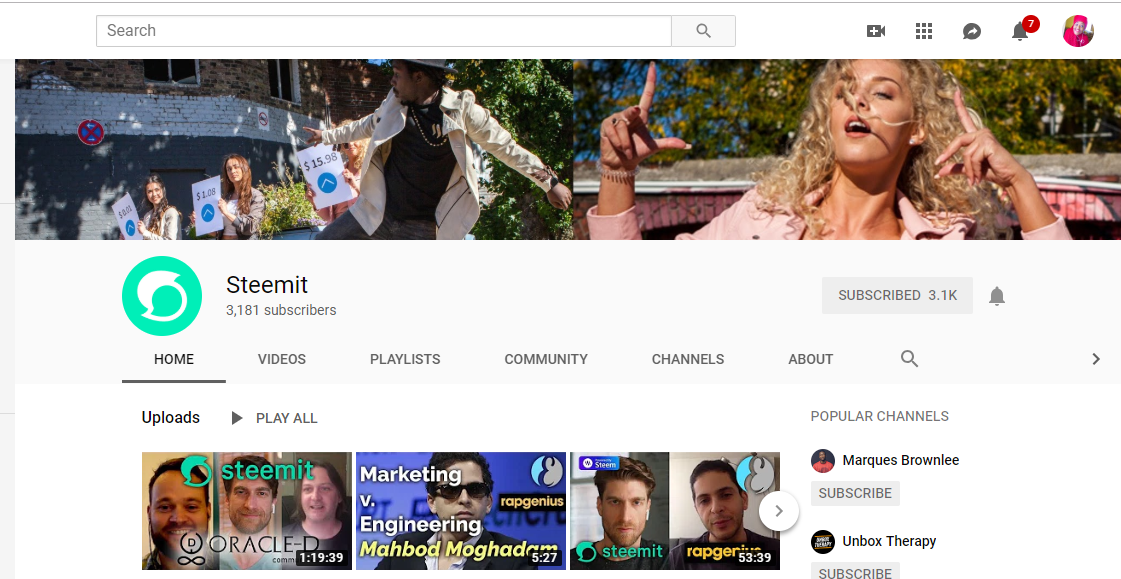The width and height of the screenshot is (1121, 579).
Task: Open the create video camera icon
Action: (x=876, y=31)
